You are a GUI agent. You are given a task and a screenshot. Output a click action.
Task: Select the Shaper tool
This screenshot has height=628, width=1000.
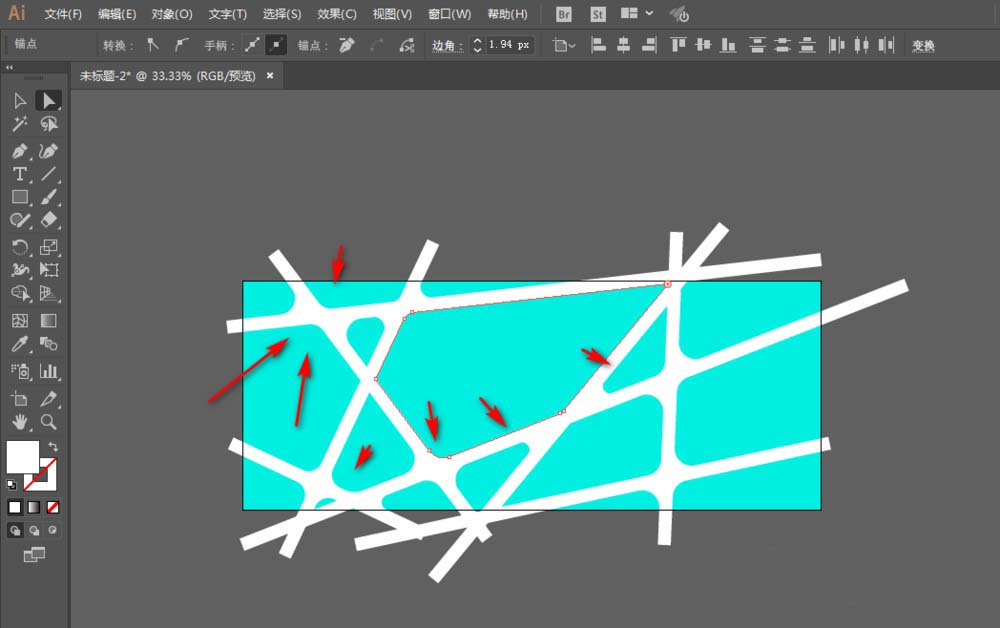pyautogui.click(x=20, y=220)
